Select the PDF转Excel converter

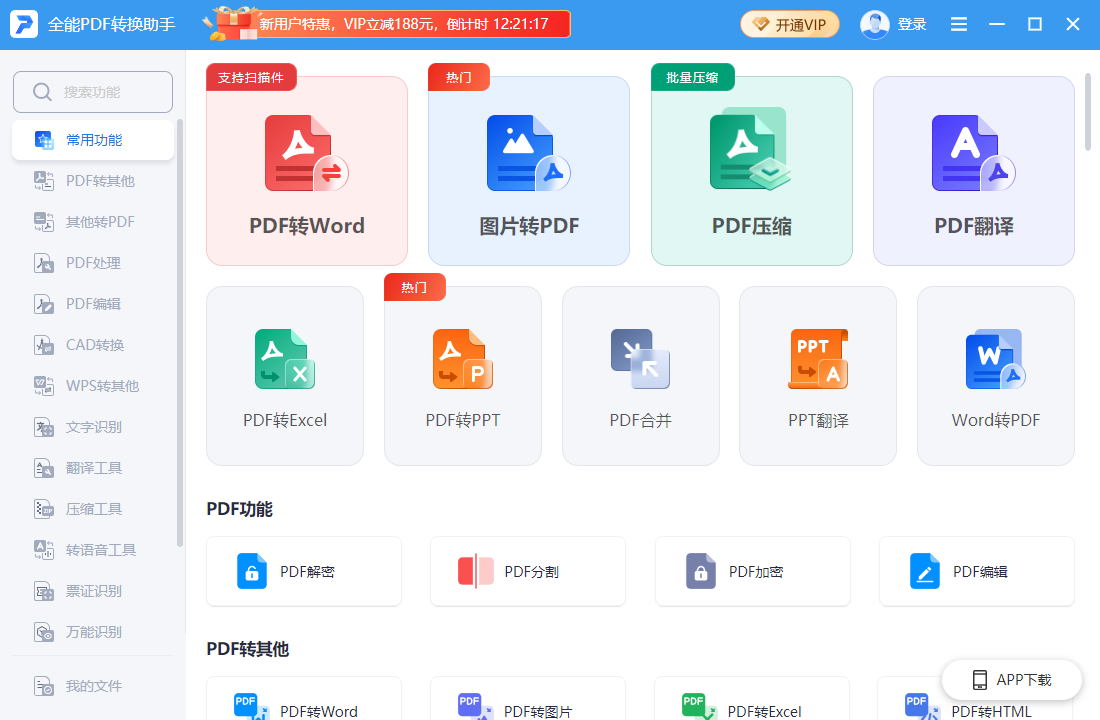(284, 376)
